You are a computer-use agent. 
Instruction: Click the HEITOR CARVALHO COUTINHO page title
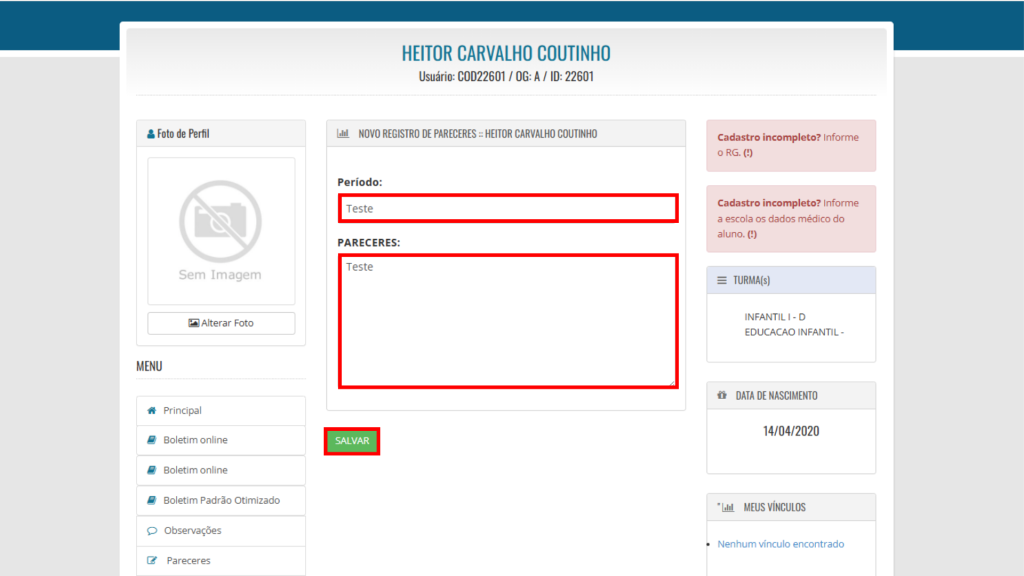(x=505, y=54)
